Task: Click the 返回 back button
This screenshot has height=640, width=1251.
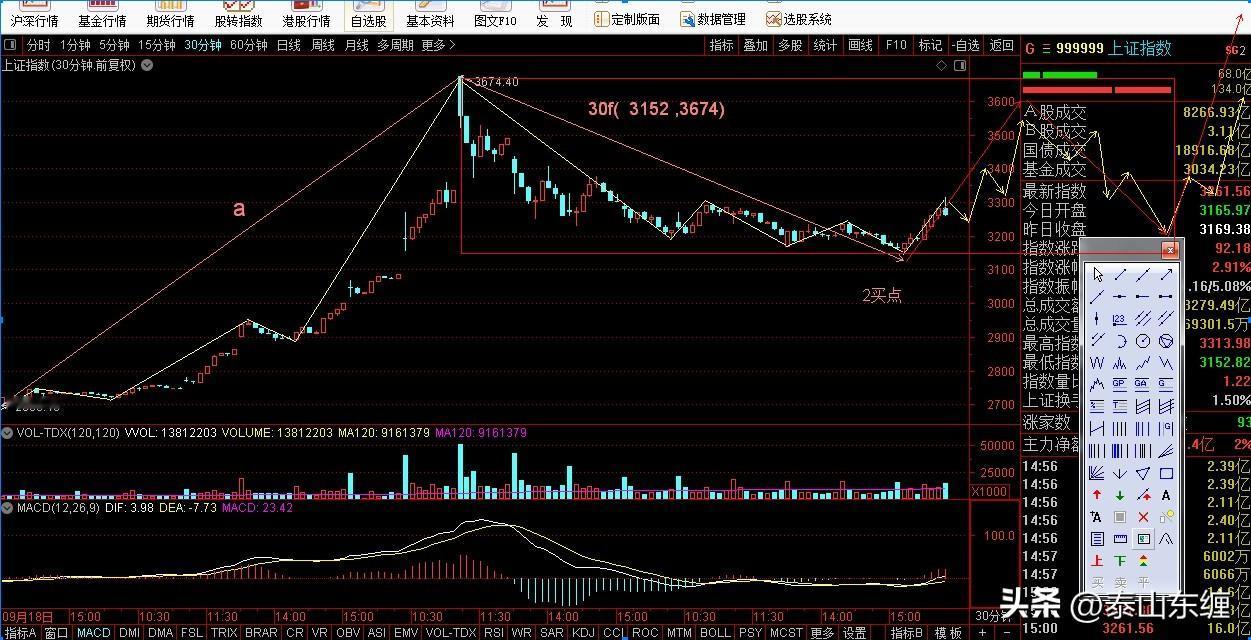Action: [1001, 45]
